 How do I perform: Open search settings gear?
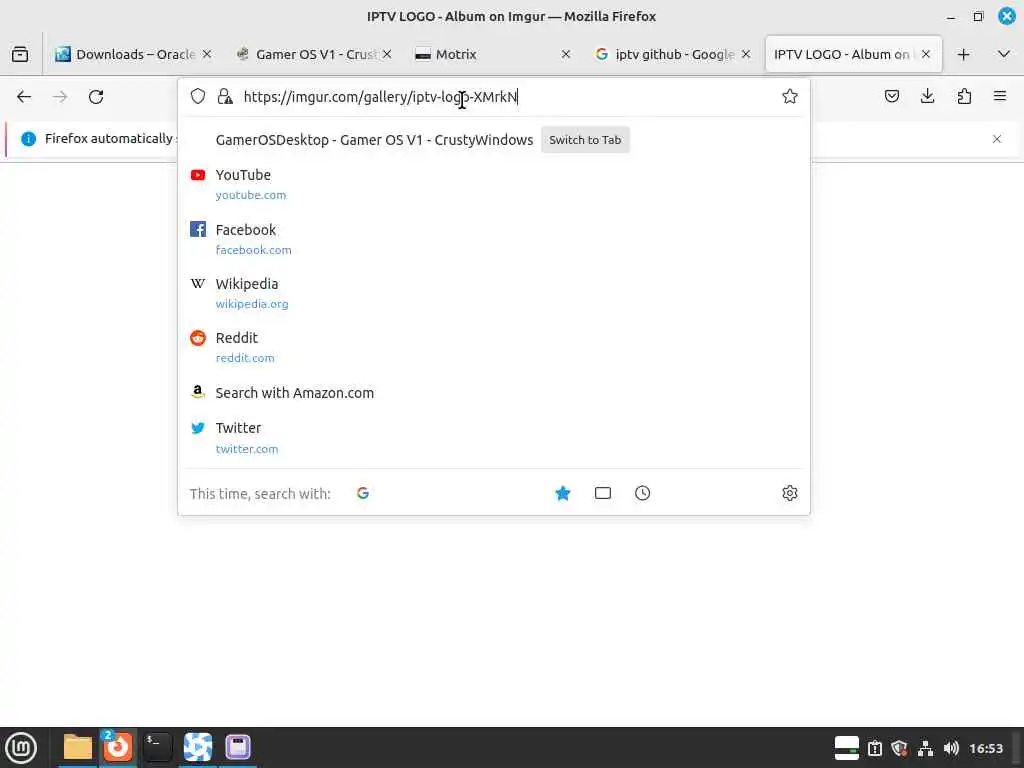click(x=790, y=493)
